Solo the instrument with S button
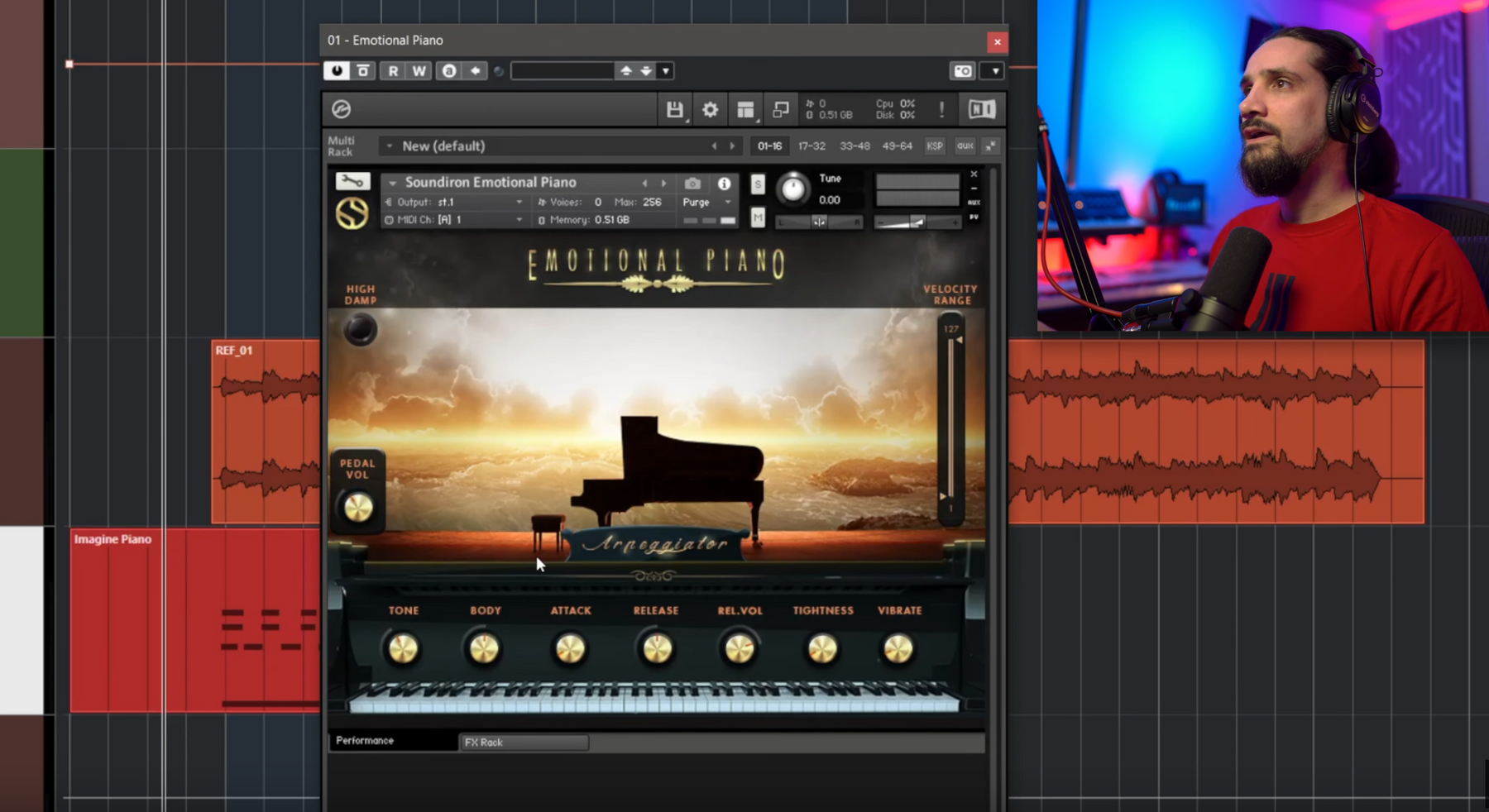1489x812 pixels. click(758, 184)
